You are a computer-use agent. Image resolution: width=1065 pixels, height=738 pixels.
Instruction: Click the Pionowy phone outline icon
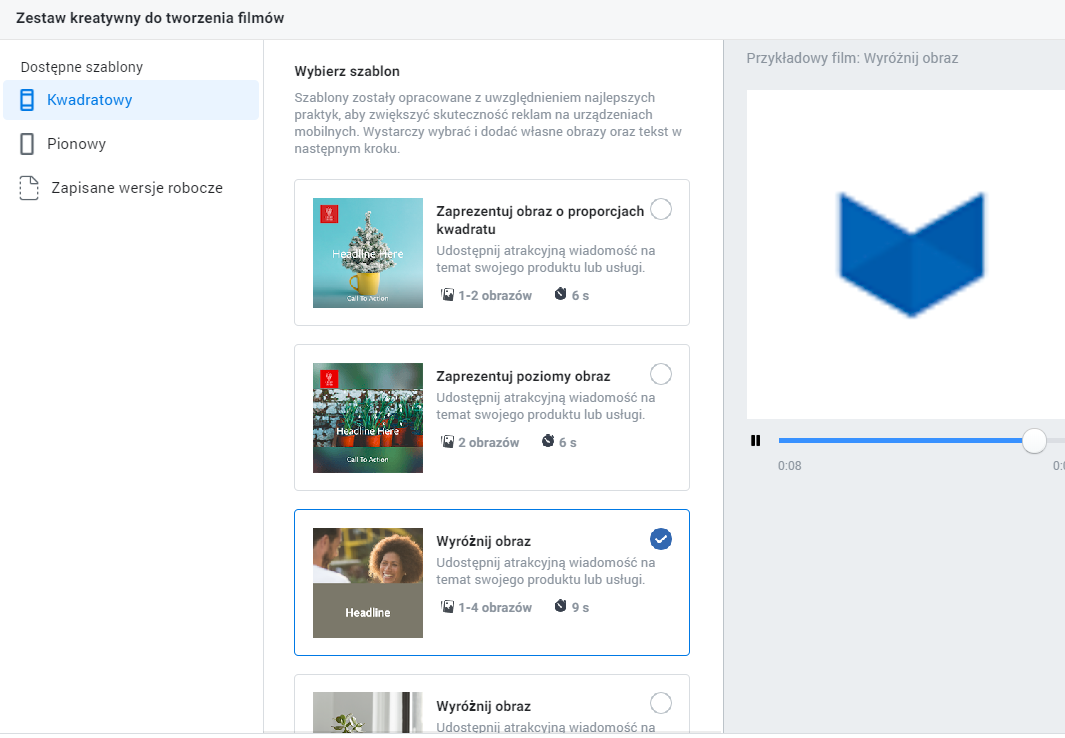click(x=27, y=144)
